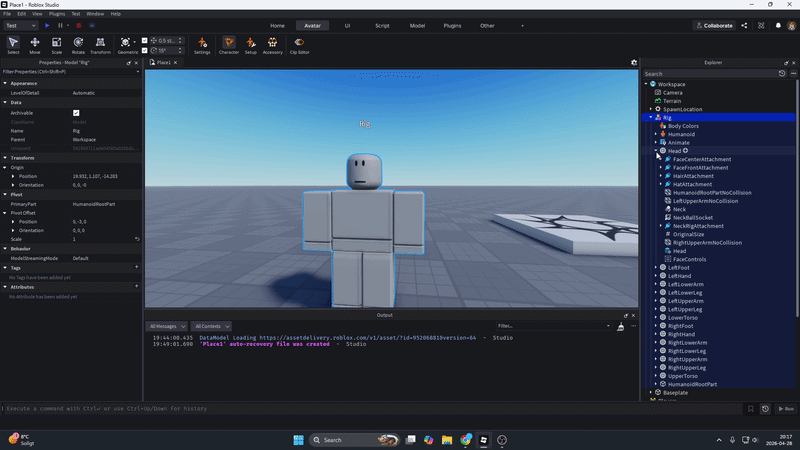Expand the LeftFoot node
This screenshot has height=450, width=800.
click(656, 267)
